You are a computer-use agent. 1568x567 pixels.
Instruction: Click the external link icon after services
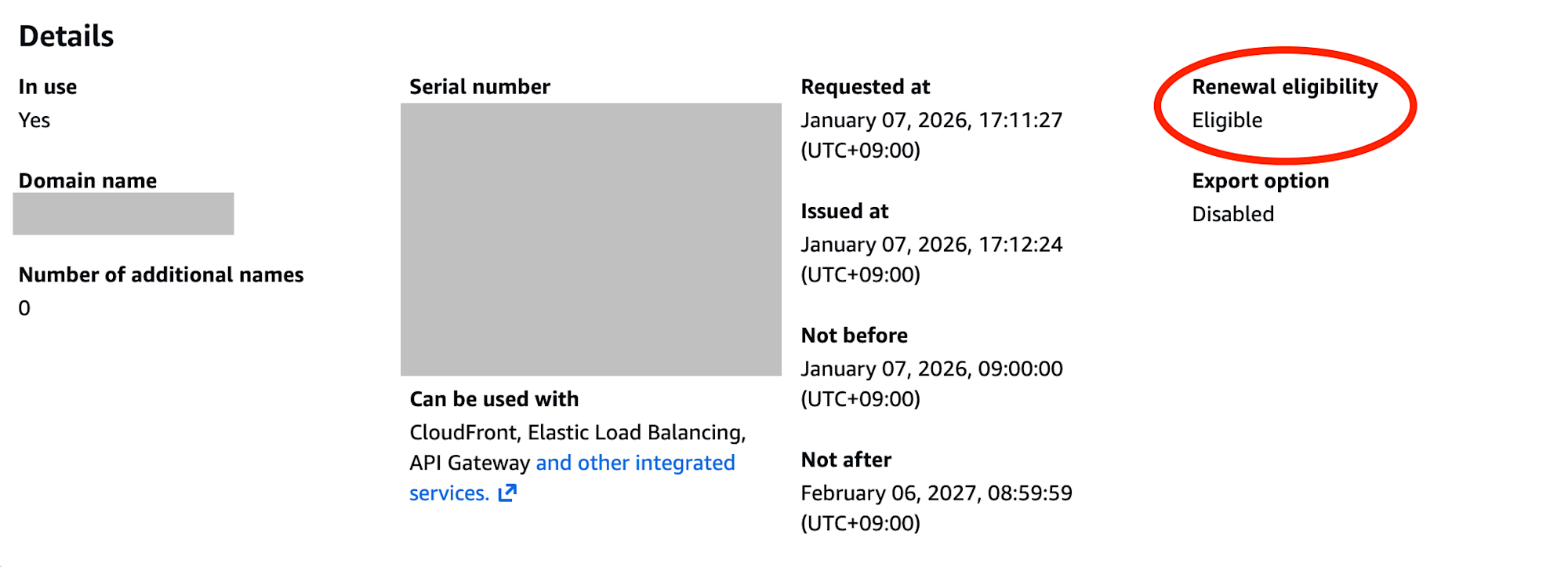pos(507,493)
